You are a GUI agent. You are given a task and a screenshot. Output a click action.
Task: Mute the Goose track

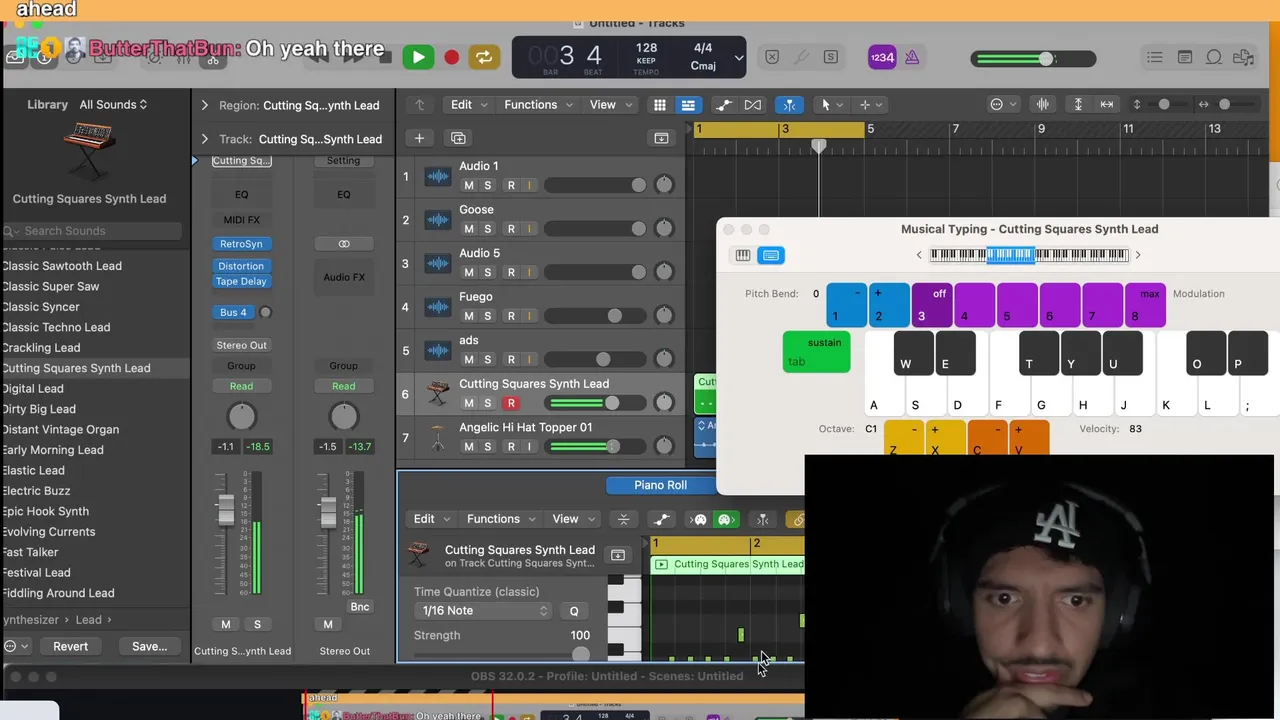coord(468,229)
